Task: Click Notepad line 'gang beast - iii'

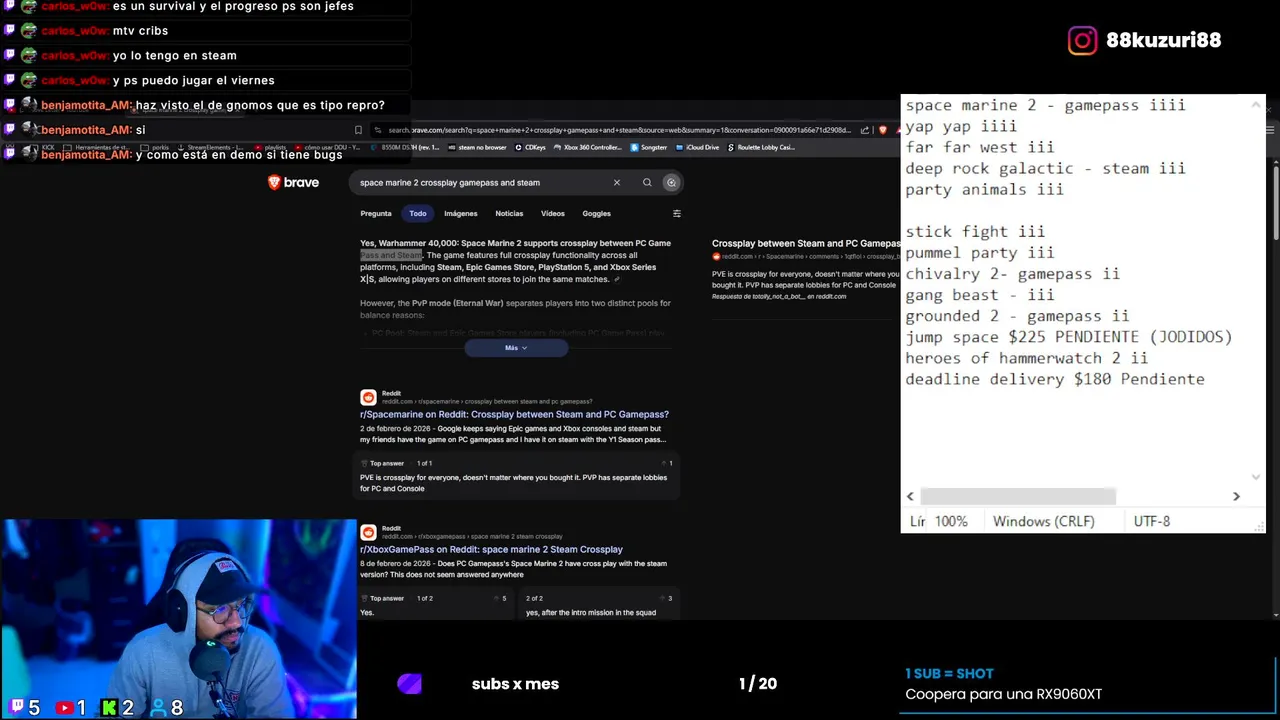Action: (x=980, y=294)
